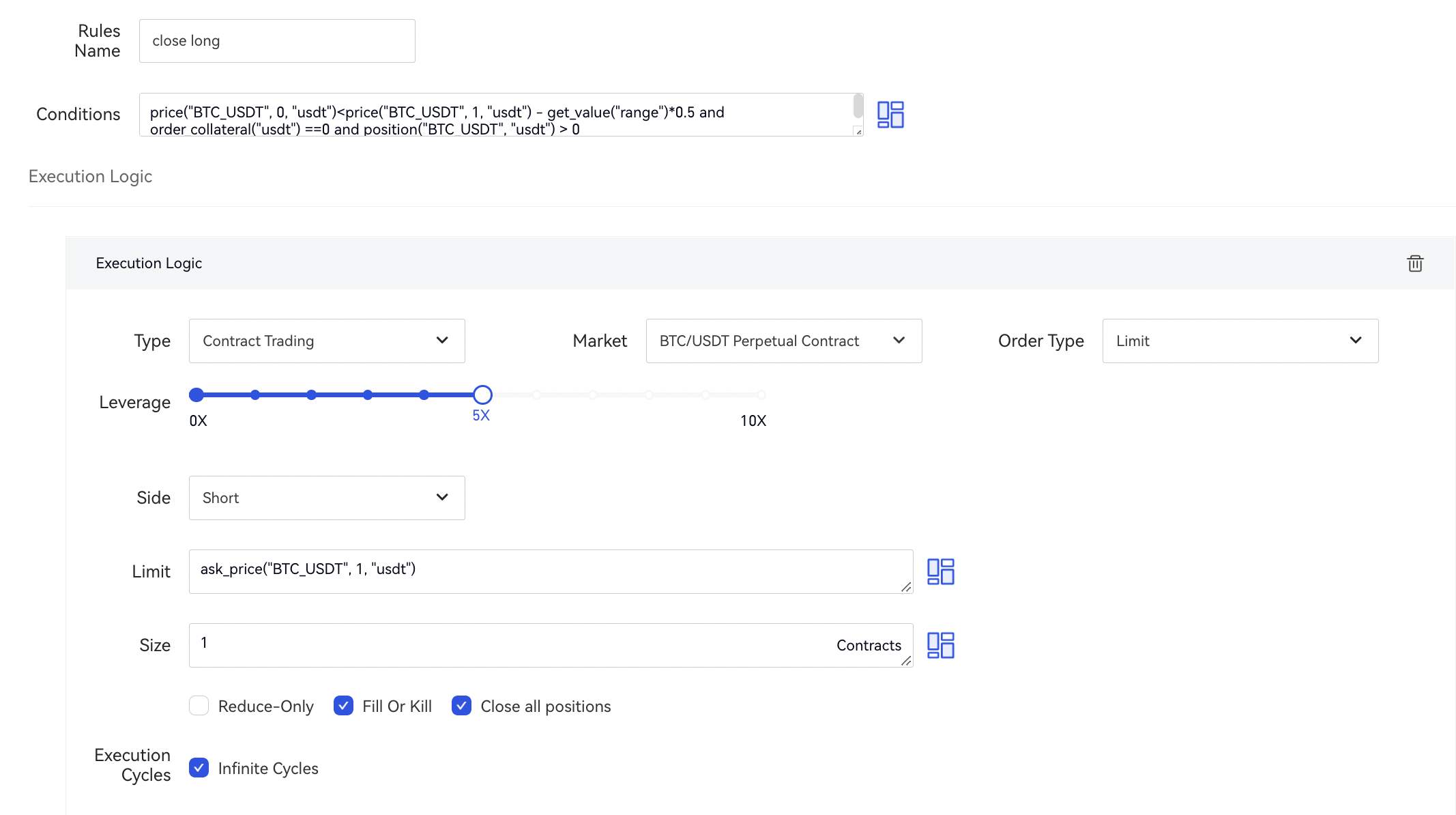This screenshot has width=1456, height=815.
Task: Click the Size field's resize corner grip
Action: pos(906,661)
